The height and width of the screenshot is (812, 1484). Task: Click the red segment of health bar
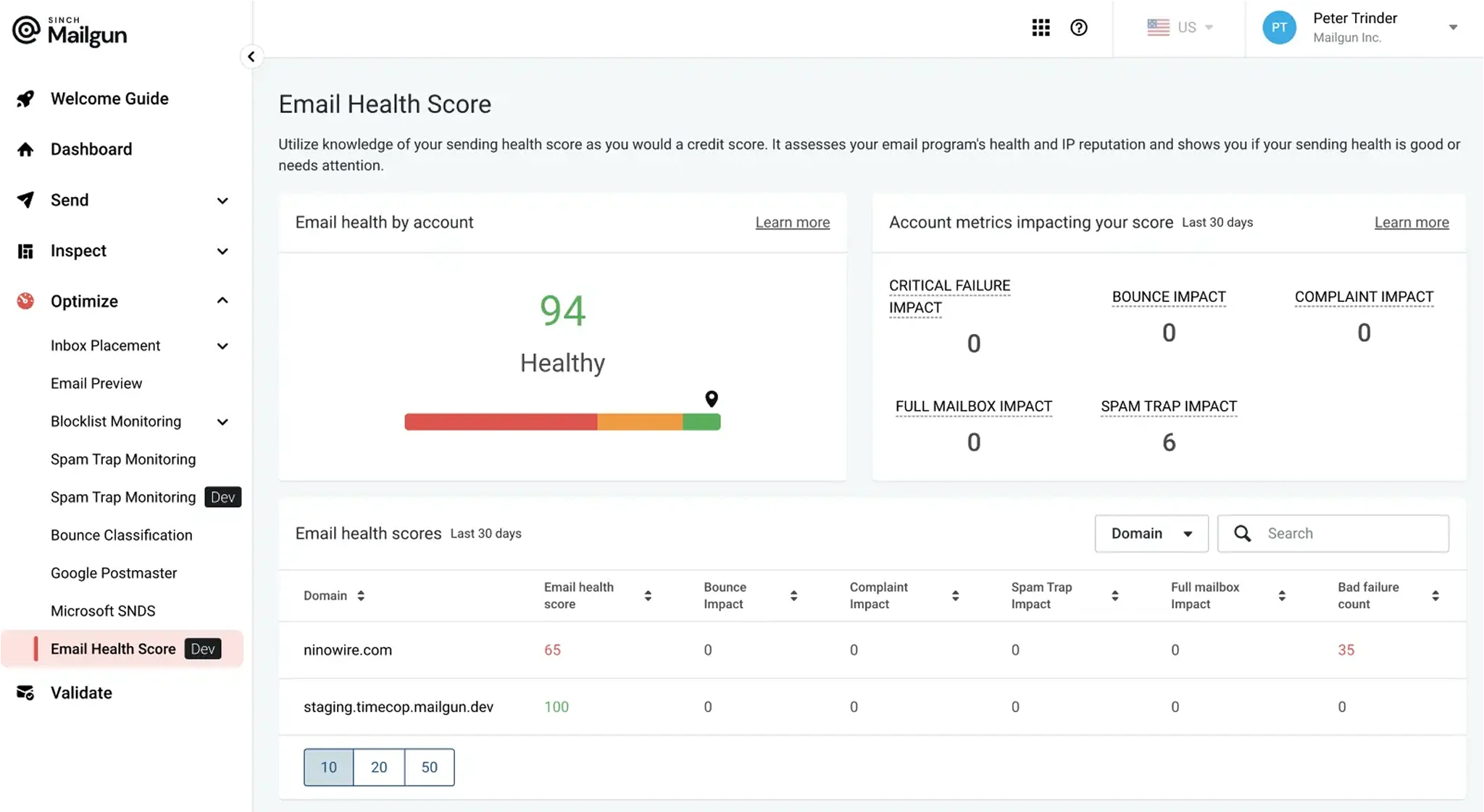tap(501, 422)
